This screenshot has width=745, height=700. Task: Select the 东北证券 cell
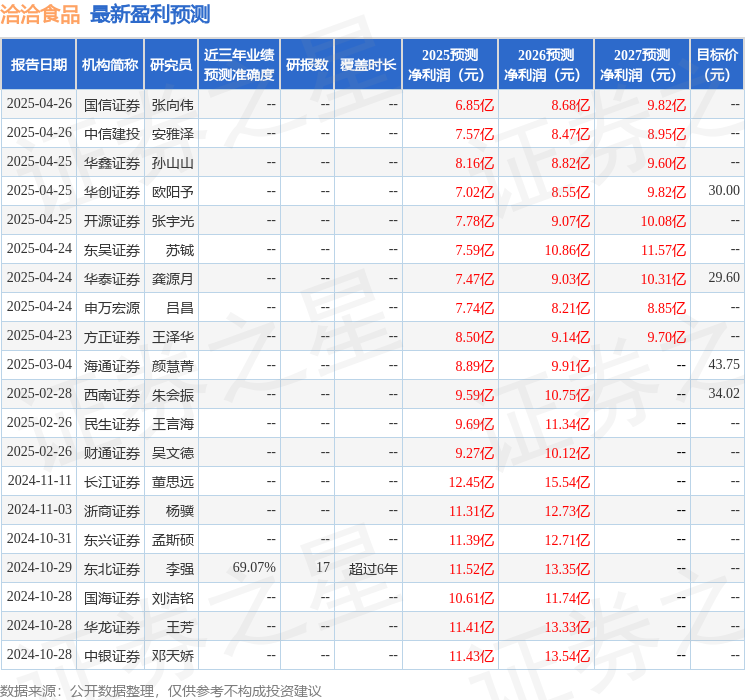pos(112,569)
